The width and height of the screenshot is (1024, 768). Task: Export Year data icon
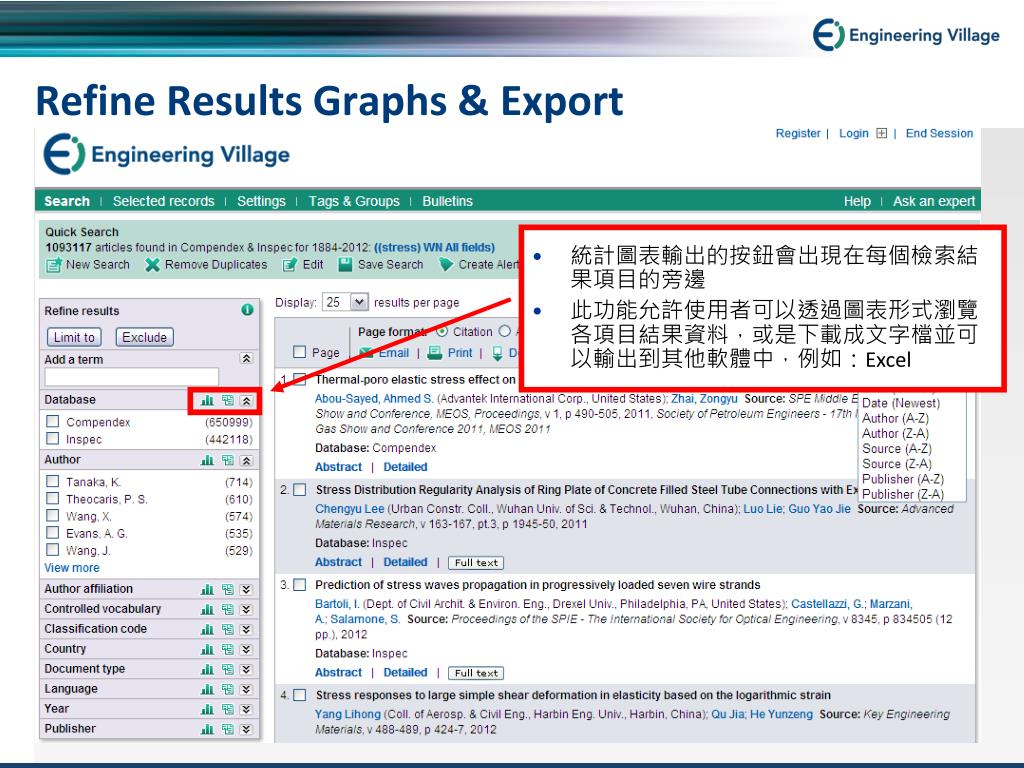click(227, 709)
